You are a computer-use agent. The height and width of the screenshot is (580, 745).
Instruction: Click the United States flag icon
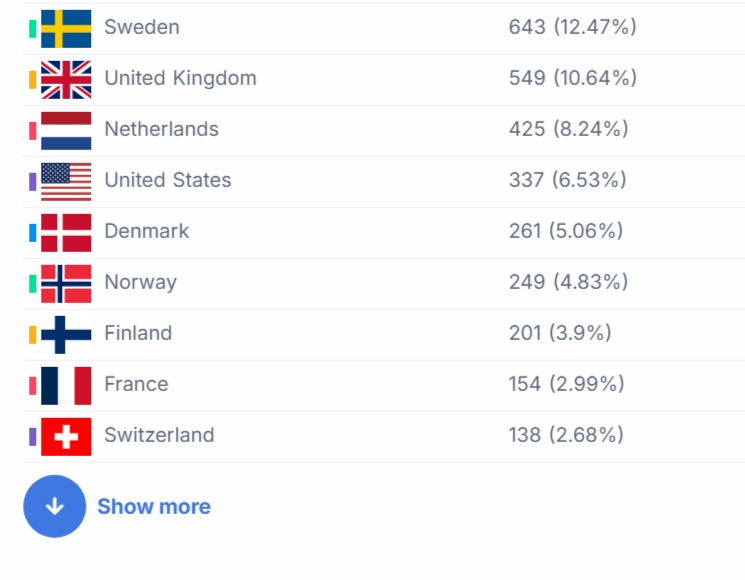click(x=66, y=181)
